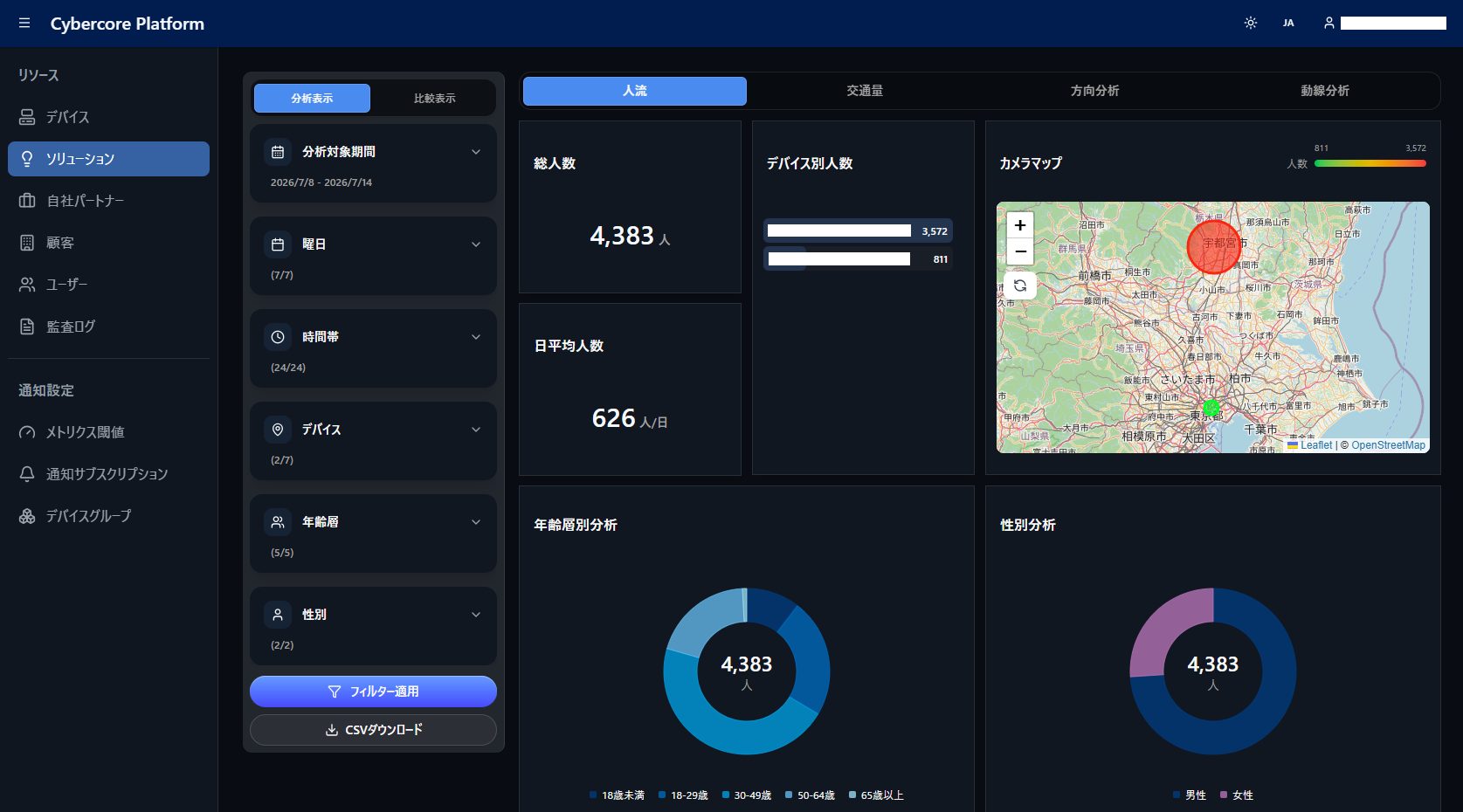This screenshot has width=1463, height=812.
Task: Click the 811 device count bar
Action: [x=858, y=258]
